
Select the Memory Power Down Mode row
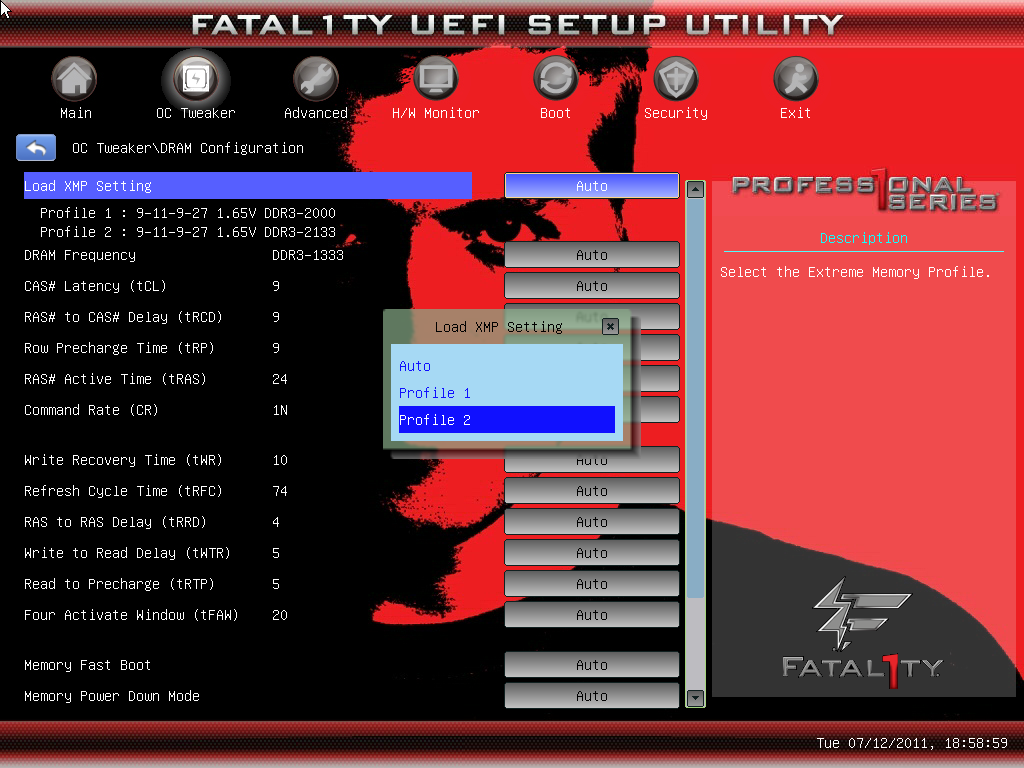[112, 696]
